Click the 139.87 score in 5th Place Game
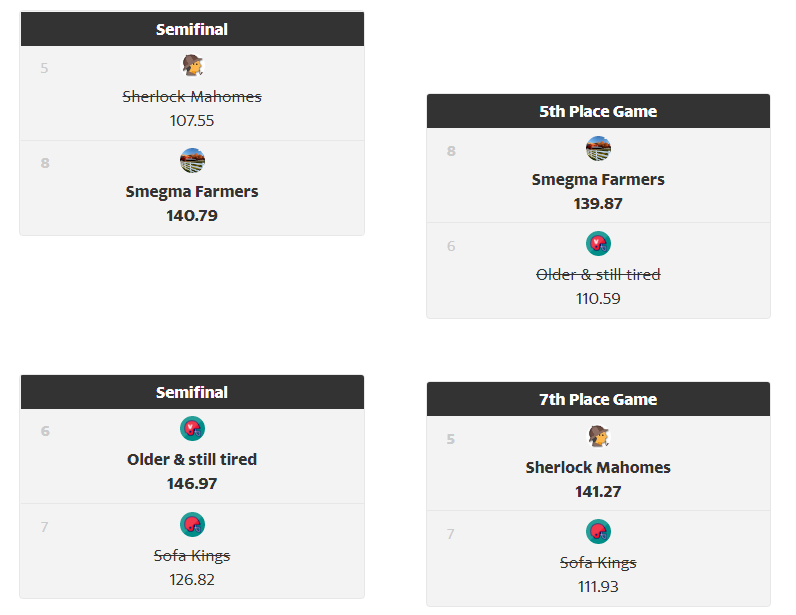Image resolution: width=796 pixels, height=615 pixels. [x=598, y=204]
